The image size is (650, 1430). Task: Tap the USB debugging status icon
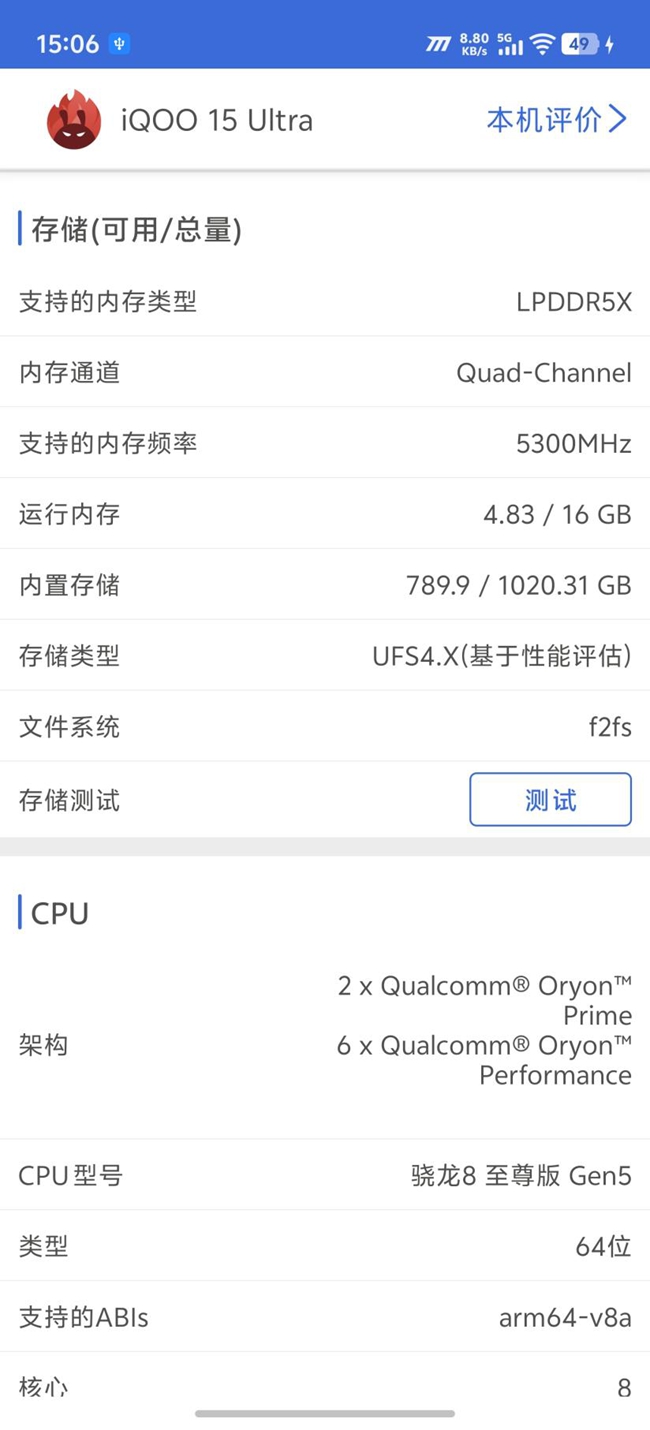[119, 44]
